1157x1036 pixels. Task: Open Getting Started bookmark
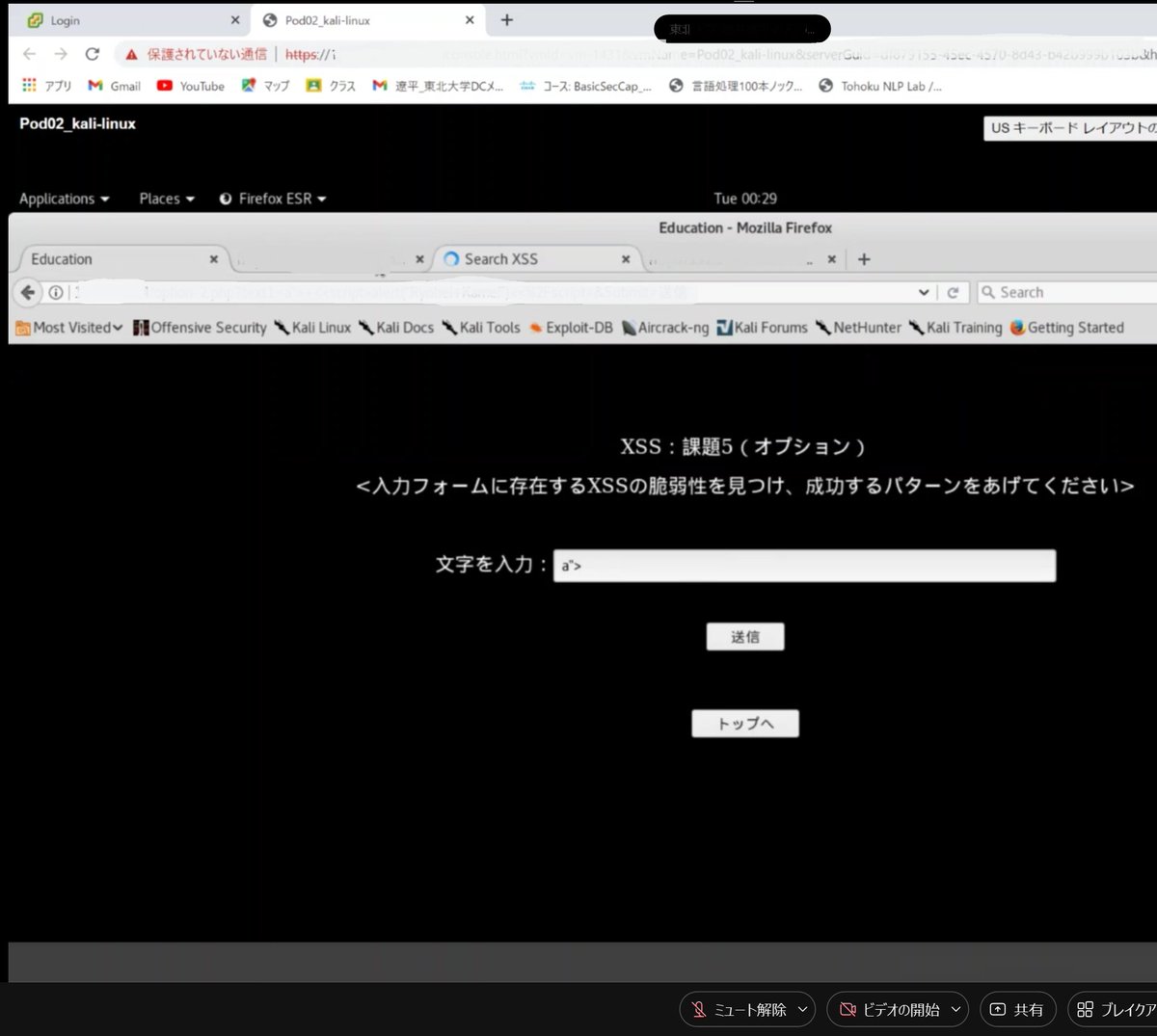pos(1067,328)
